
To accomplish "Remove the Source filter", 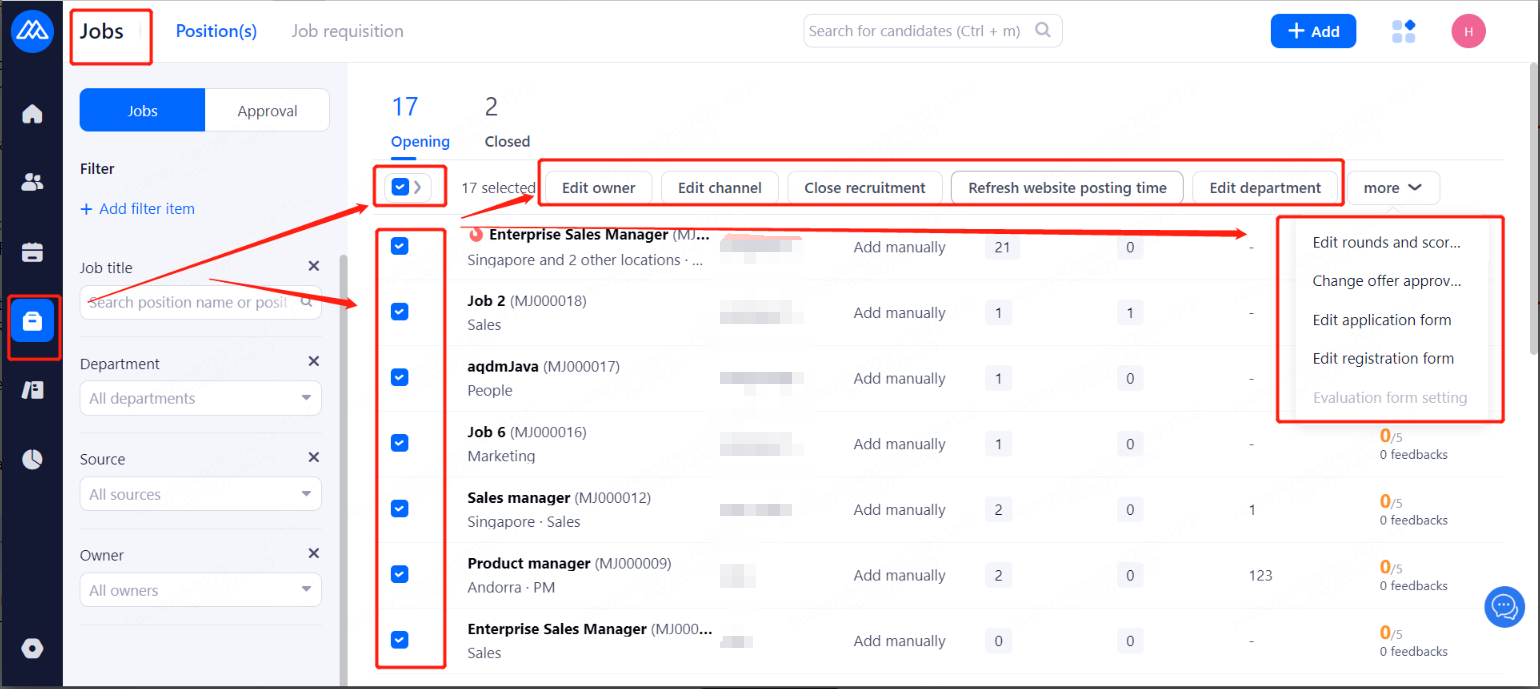I will (x=314, y=457).
